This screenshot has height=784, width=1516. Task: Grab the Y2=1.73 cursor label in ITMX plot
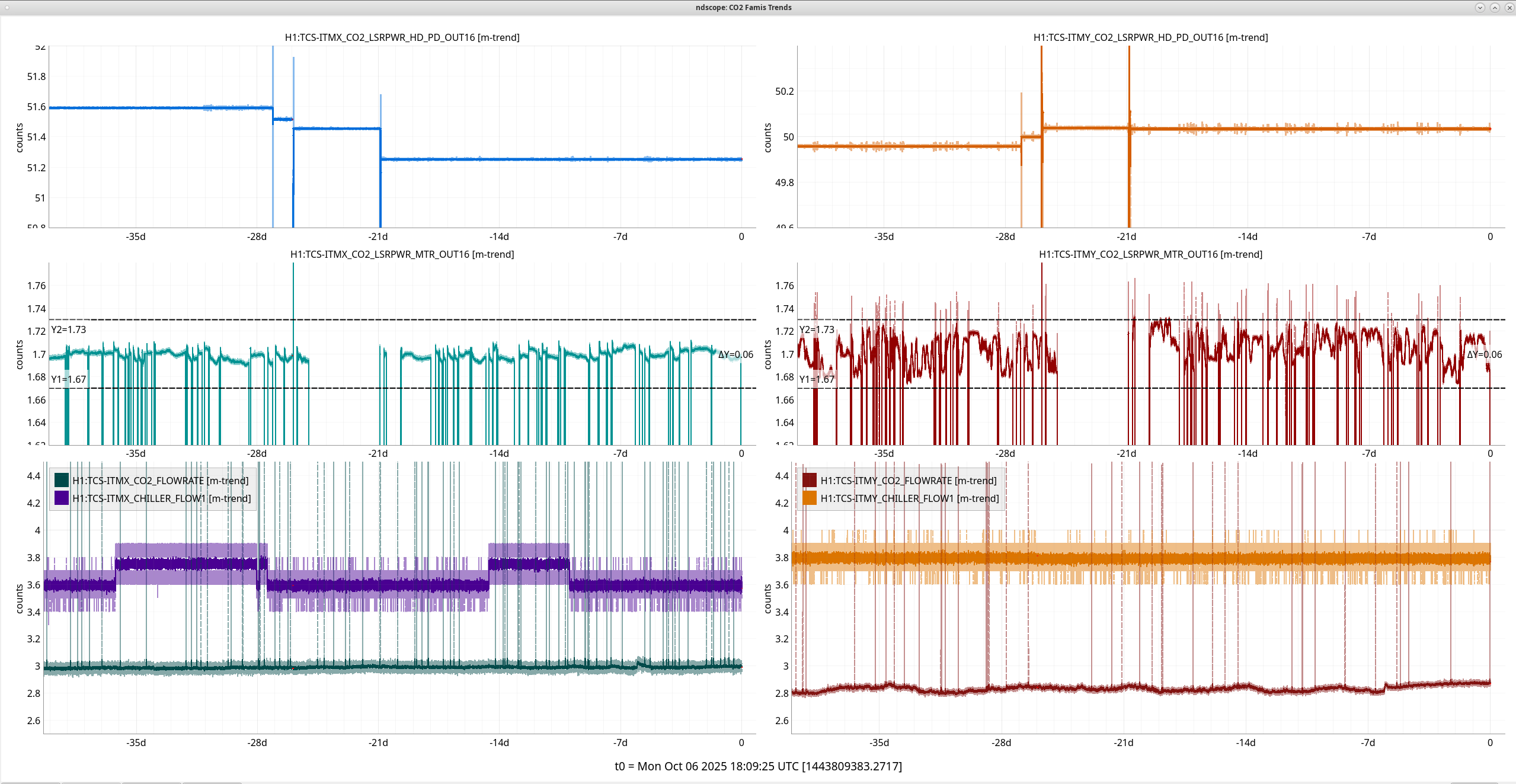pos(69,329)
